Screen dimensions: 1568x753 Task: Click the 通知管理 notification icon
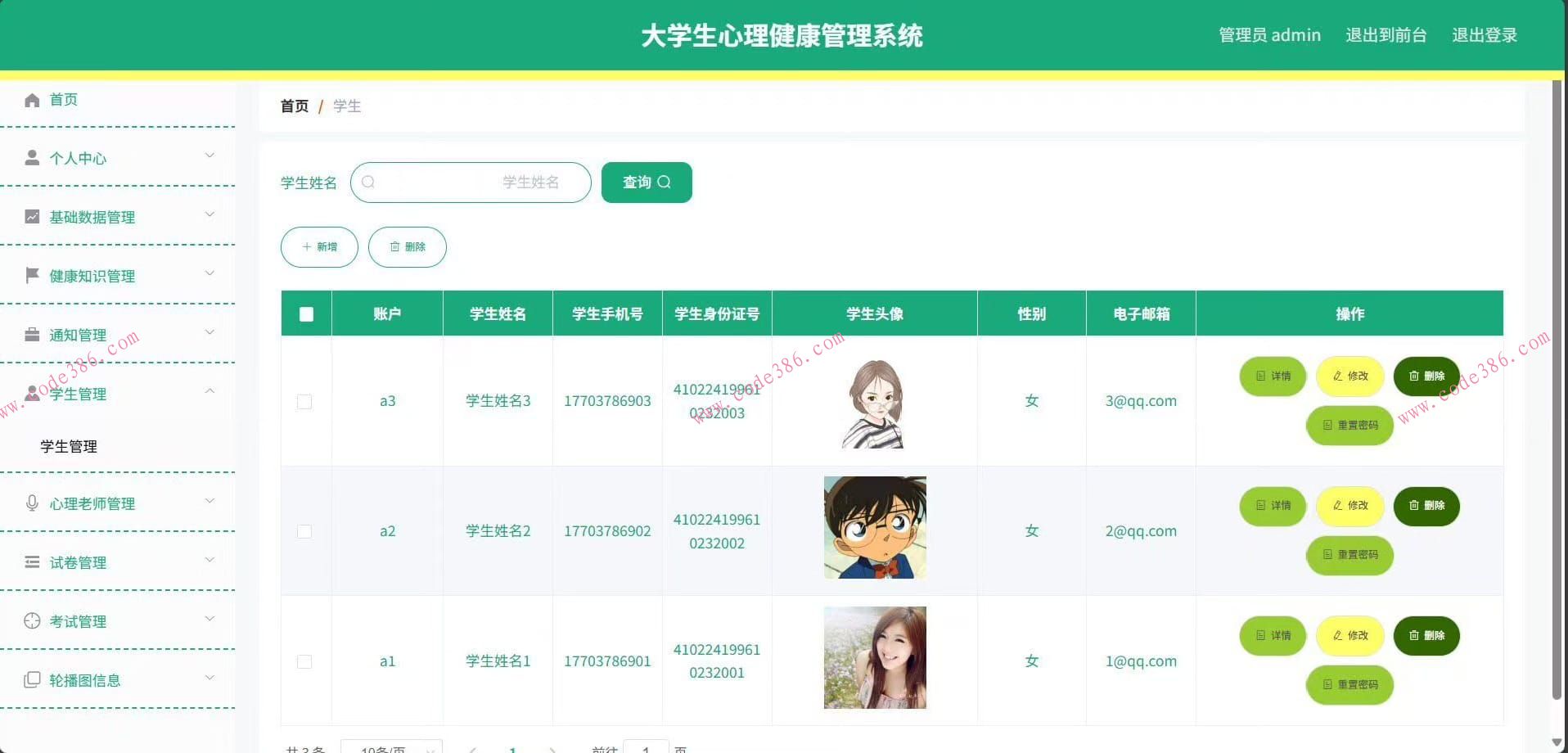click(x=32, y=334)
